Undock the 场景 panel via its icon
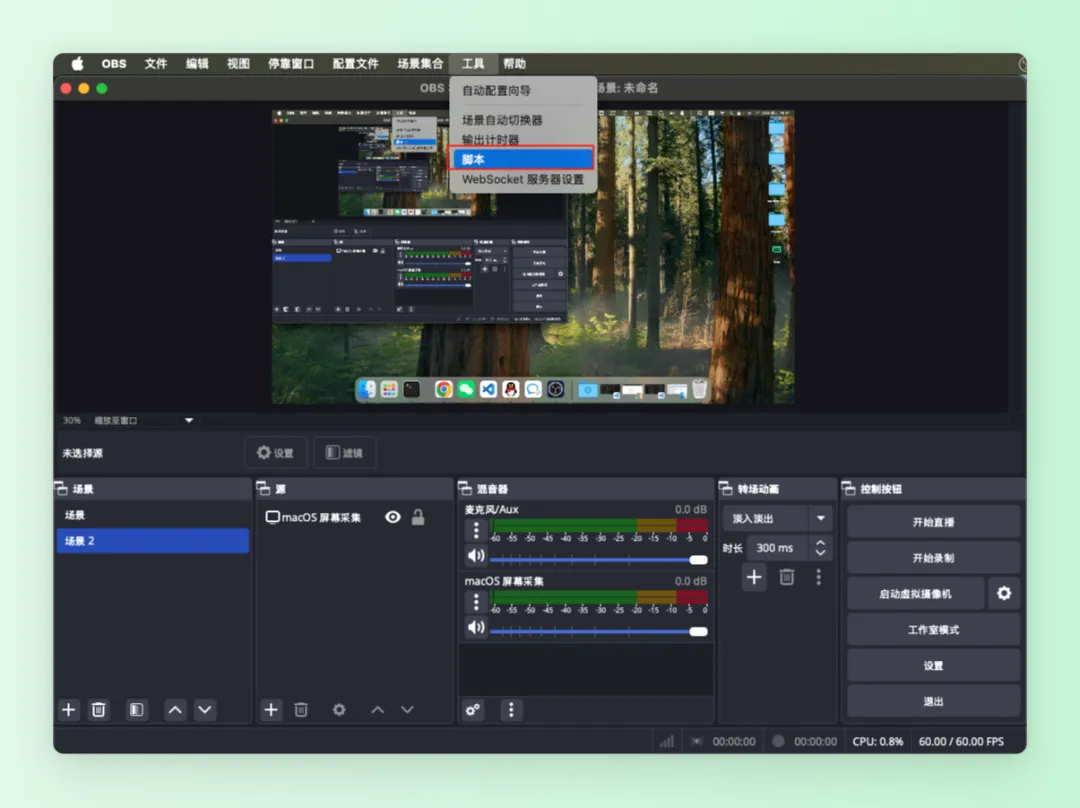 tap(61, 488)
